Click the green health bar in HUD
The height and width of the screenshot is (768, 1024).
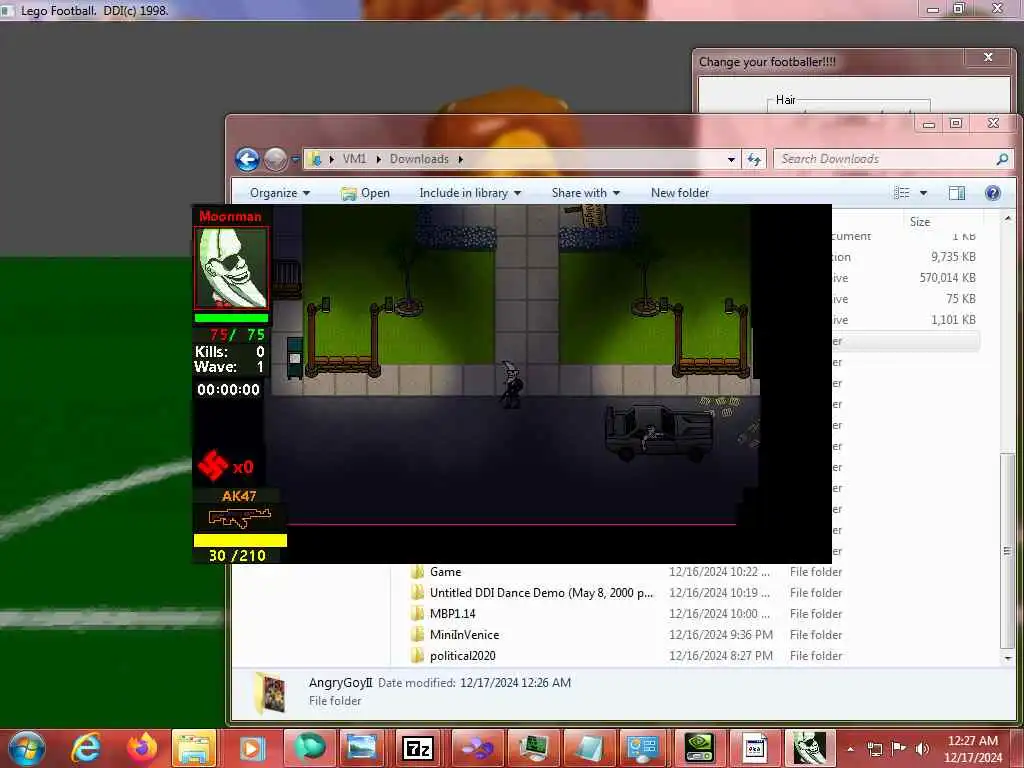click(231, 318)
